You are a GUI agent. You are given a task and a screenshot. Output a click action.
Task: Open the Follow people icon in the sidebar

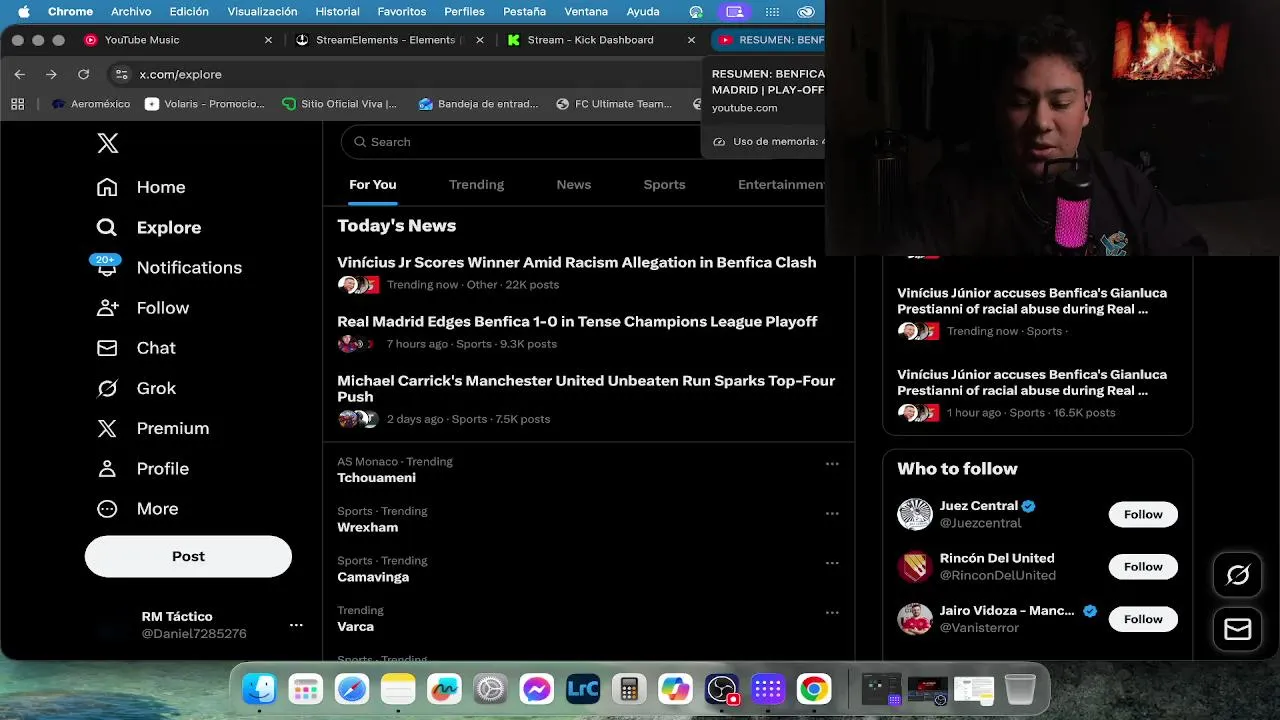point(107,308)
